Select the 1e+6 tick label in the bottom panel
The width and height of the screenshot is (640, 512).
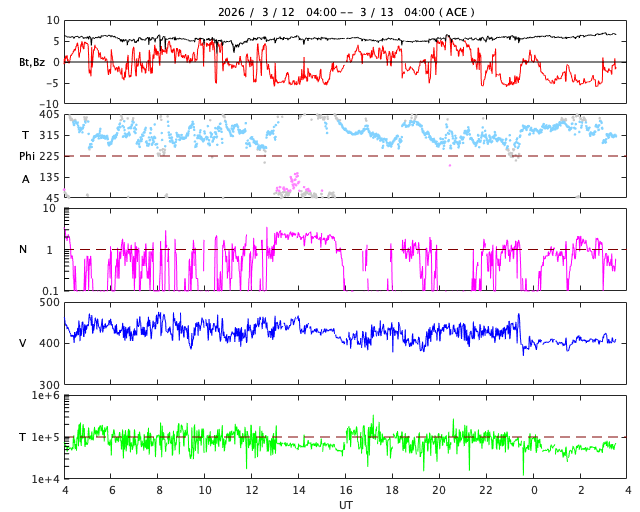point(45,396)
